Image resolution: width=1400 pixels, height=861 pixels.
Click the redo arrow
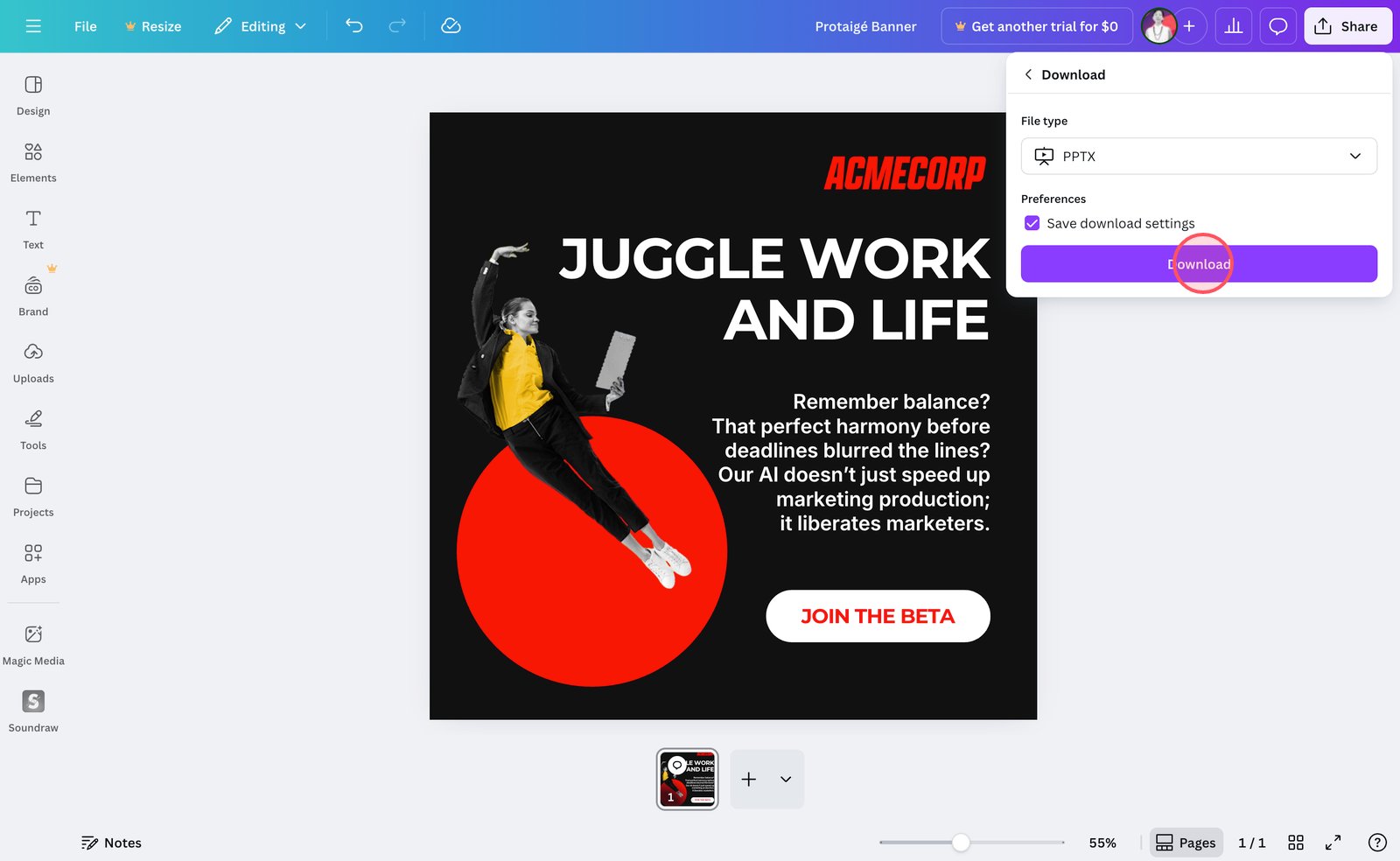(x=397, y=26)
